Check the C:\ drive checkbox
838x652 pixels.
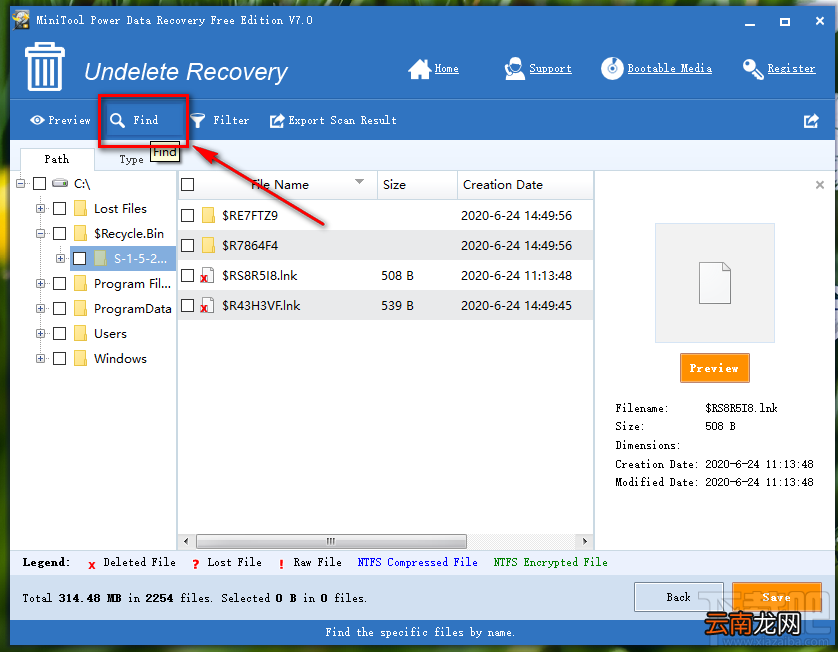40,183
